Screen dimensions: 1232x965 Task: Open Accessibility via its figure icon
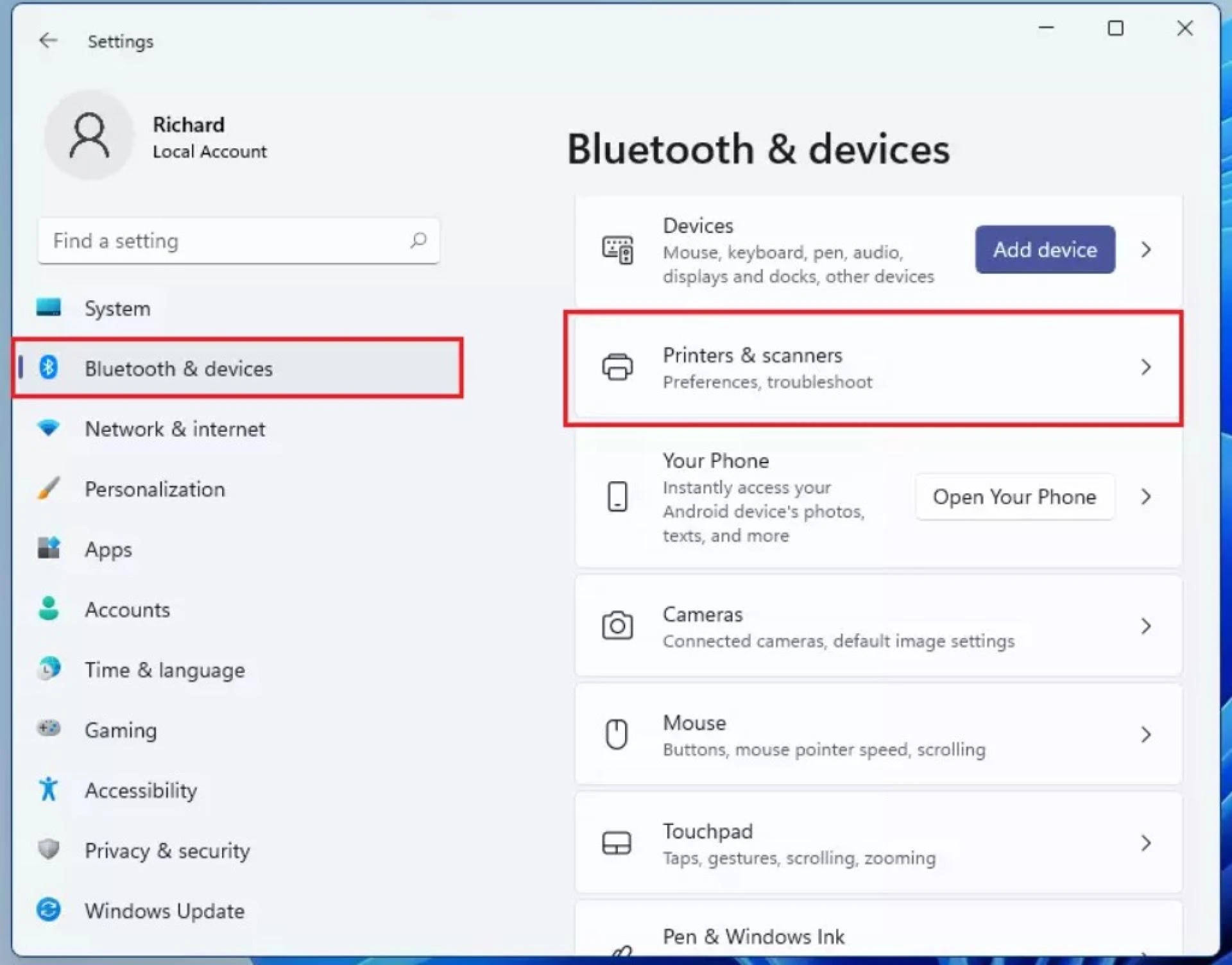click(49, 790)
